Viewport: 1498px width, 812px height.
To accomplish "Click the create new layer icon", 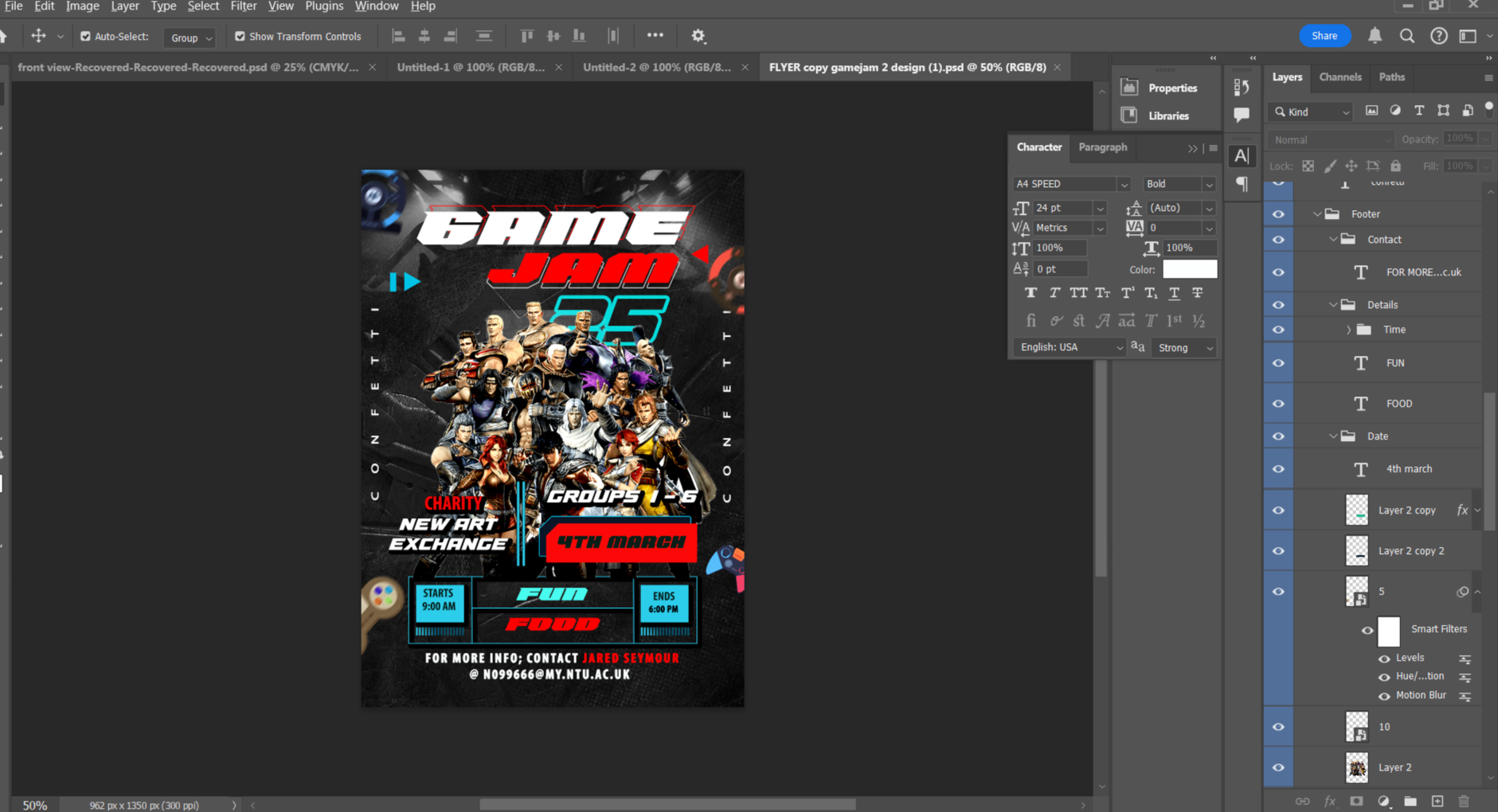I will click(1437, 801).
